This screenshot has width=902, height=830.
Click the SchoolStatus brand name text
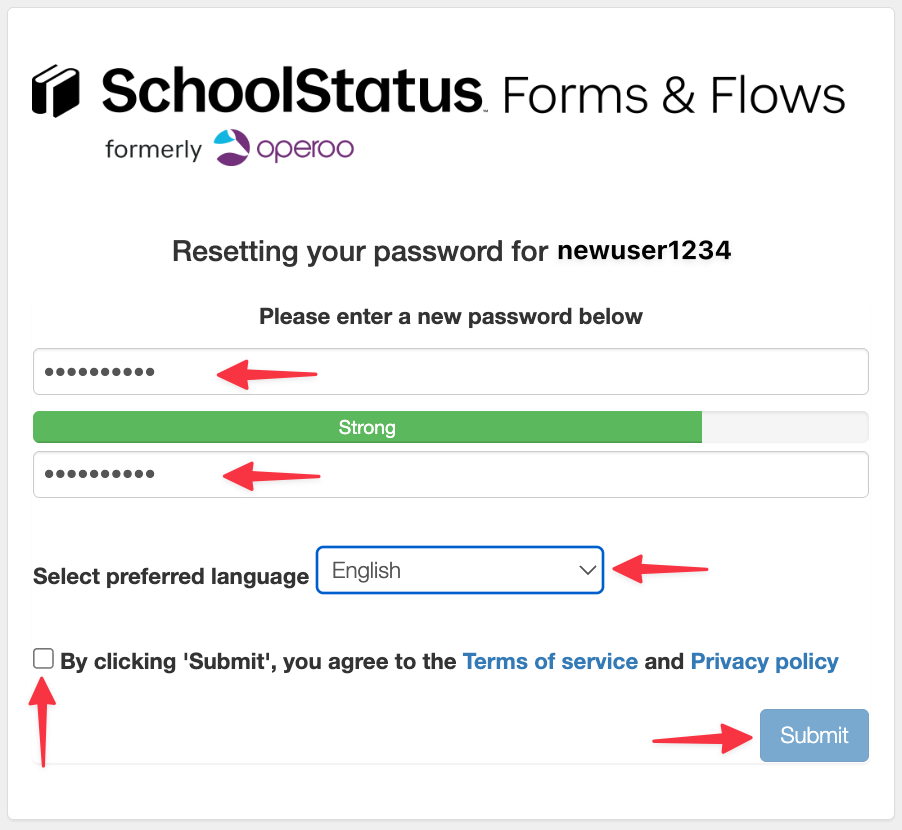pyautogui.click(x=293, y=90)
